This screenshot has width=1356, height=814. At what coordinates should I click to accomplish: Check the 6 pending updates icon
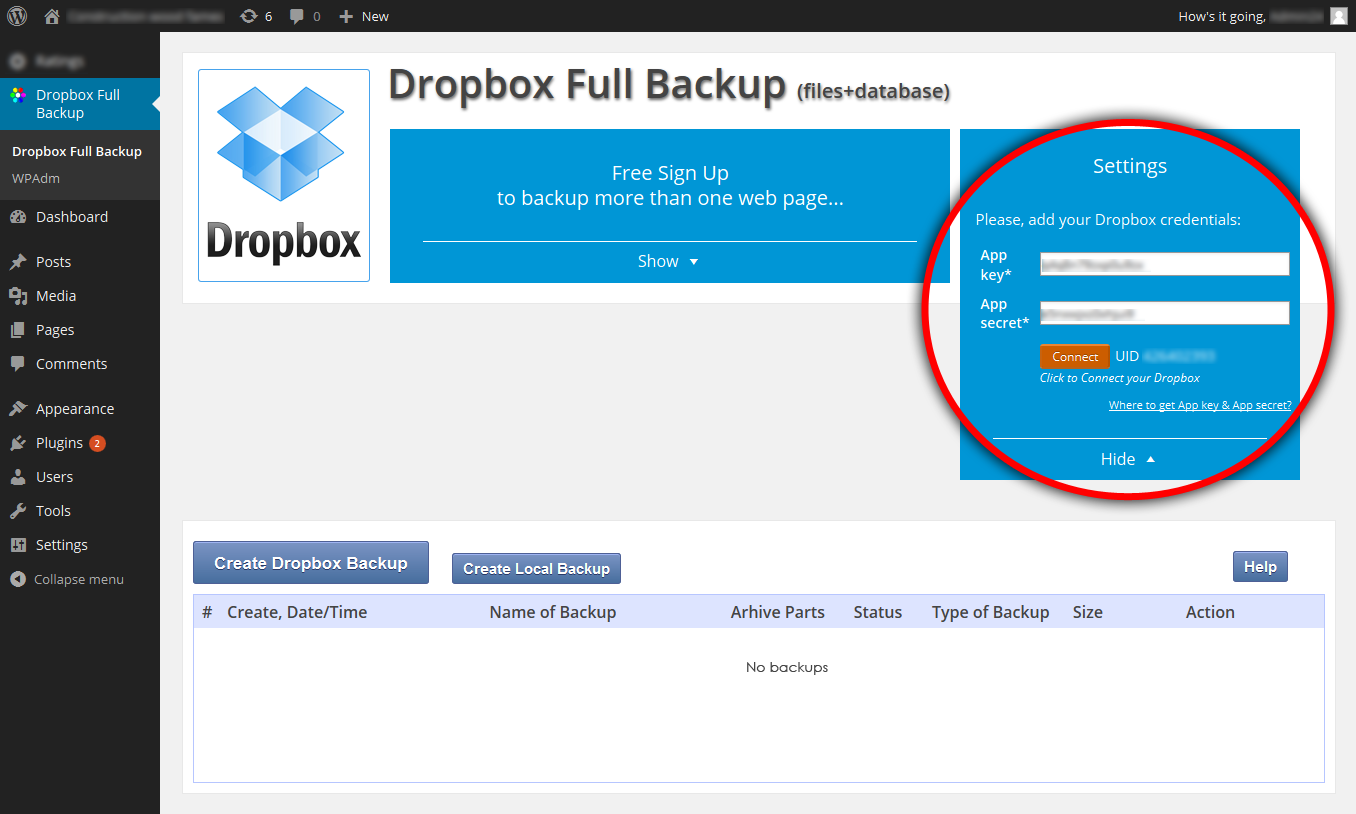coord(249,16)
